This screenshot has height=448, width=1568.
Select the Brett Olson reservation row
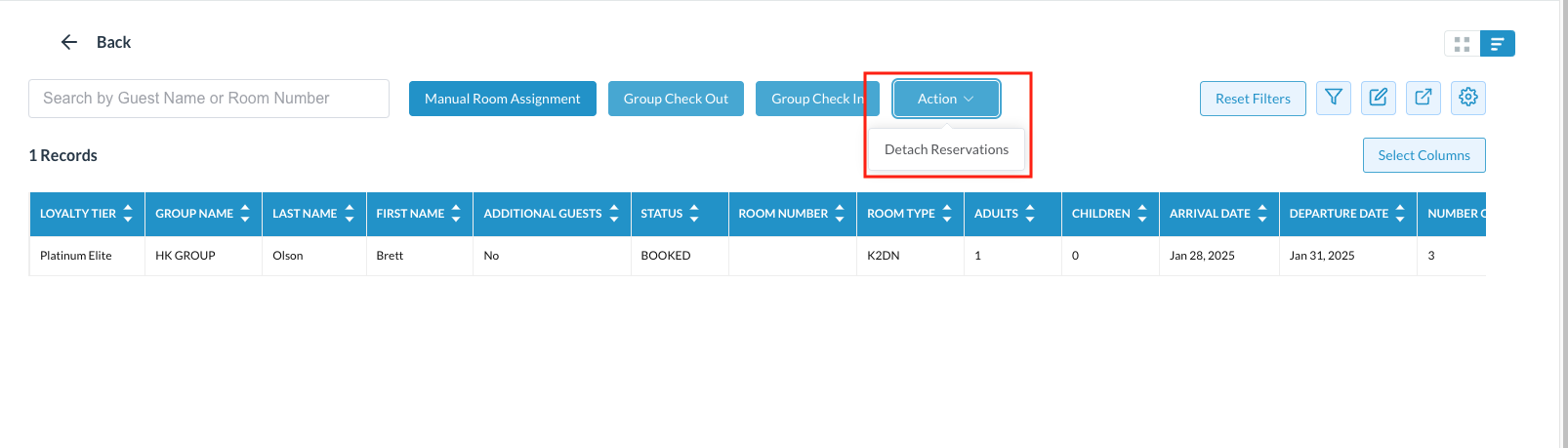[391, 256]
